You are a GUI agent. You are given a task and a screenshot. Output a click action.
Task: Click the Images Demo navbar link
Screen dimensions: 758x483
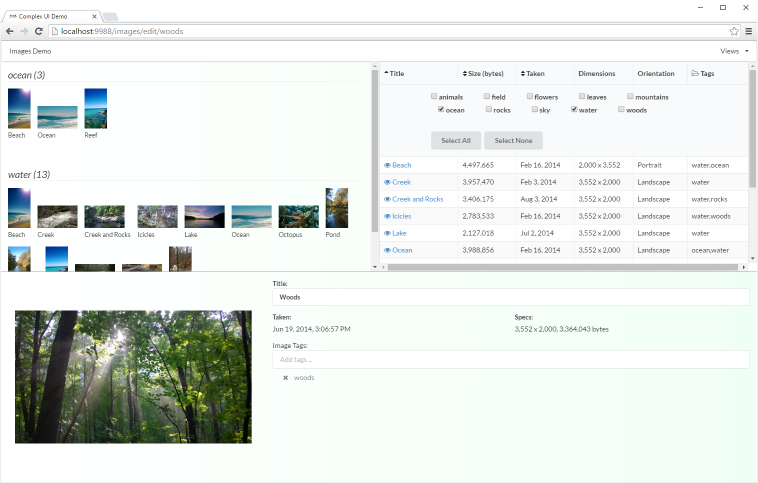[x=30, y=51]
